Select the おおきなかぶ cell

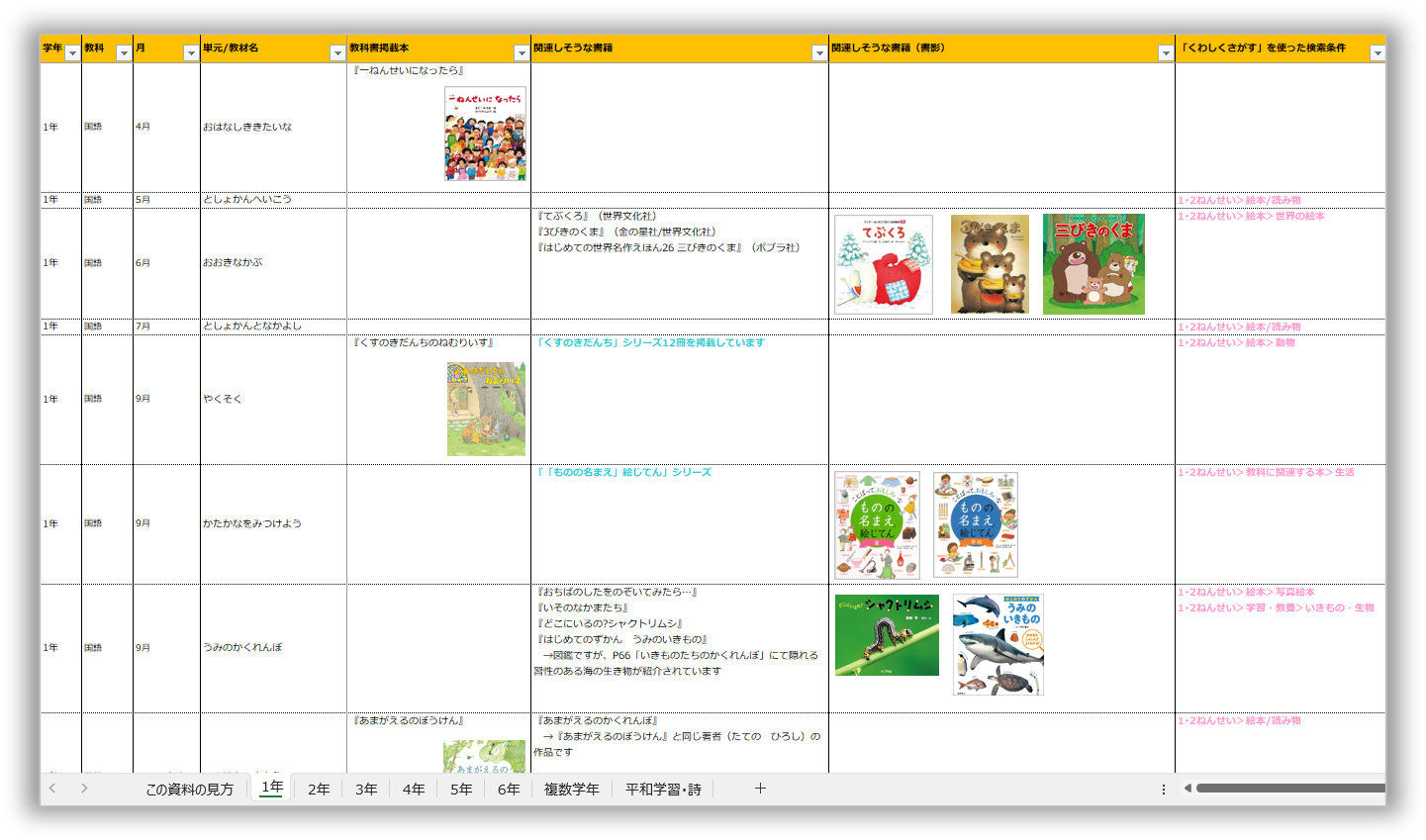point(273,263)
